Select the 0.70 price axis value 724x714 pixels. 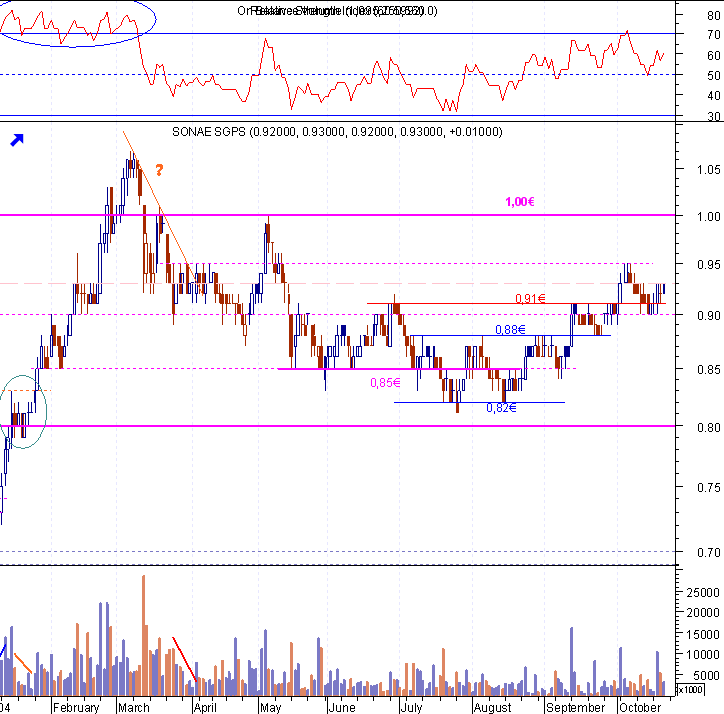click(709, 552)
